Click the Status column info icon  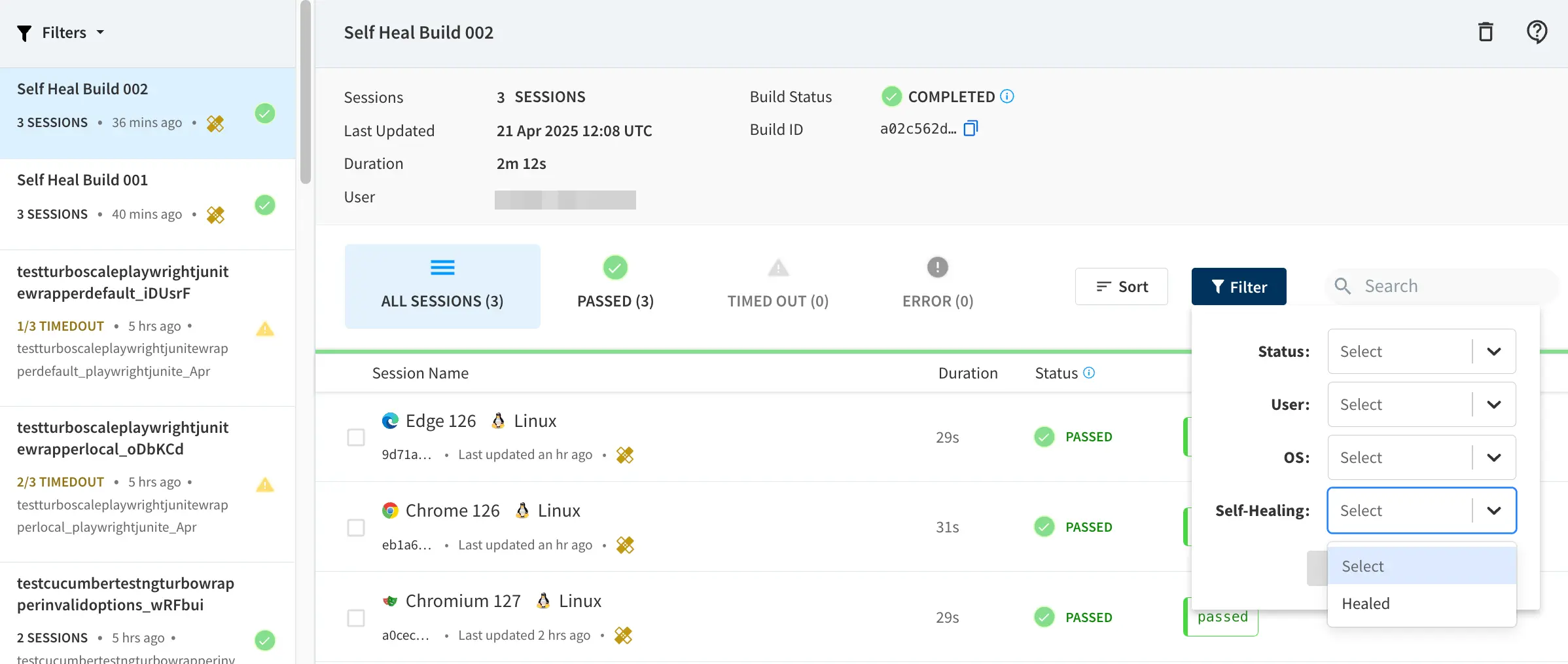click(x=1089, y=373)
